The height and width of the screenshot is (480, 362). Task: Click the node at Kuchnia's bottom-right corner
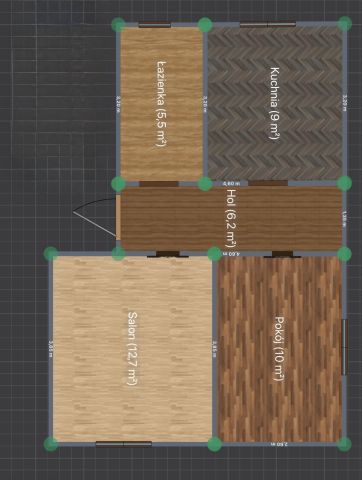coord(344,183)
